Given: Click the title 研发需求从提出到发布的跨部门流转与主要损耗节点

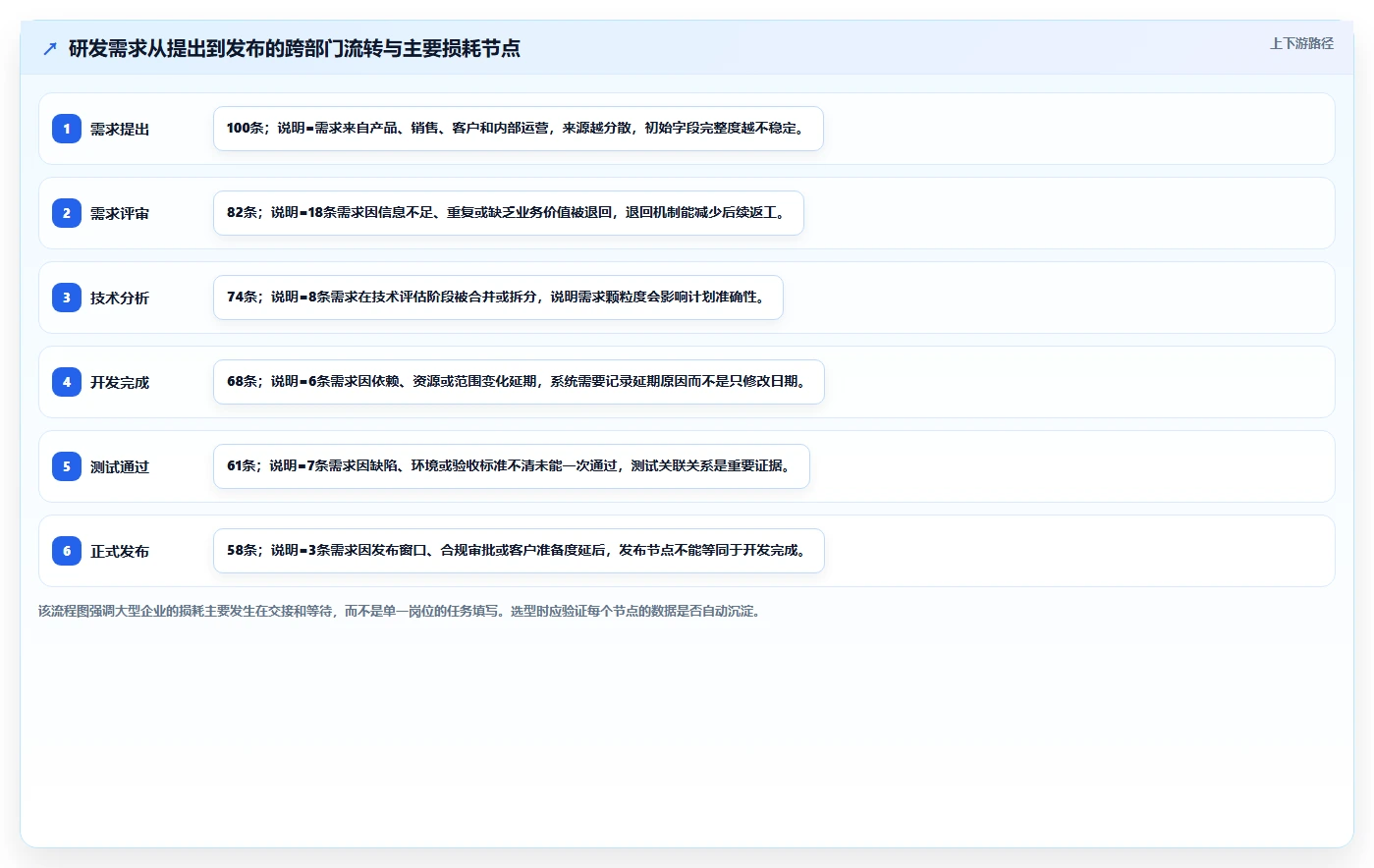Looking at the screenshot, I should (x=294, y=48).
